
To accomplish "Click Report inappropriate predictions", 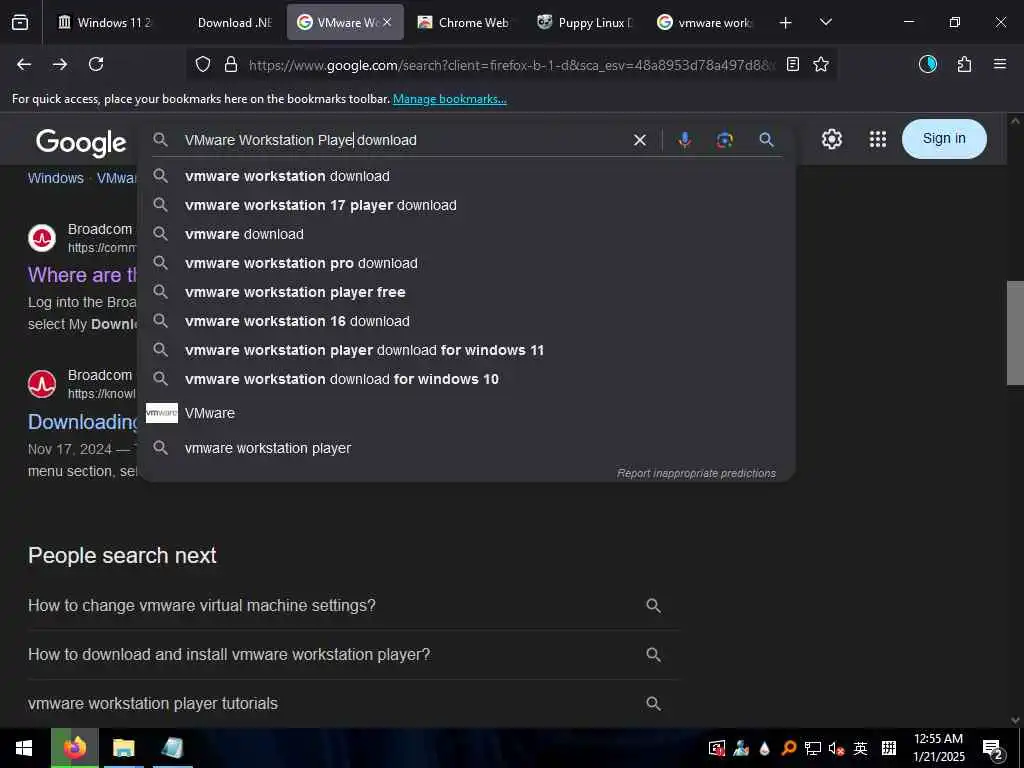I will pyautogui.click(x=696, y=473).
